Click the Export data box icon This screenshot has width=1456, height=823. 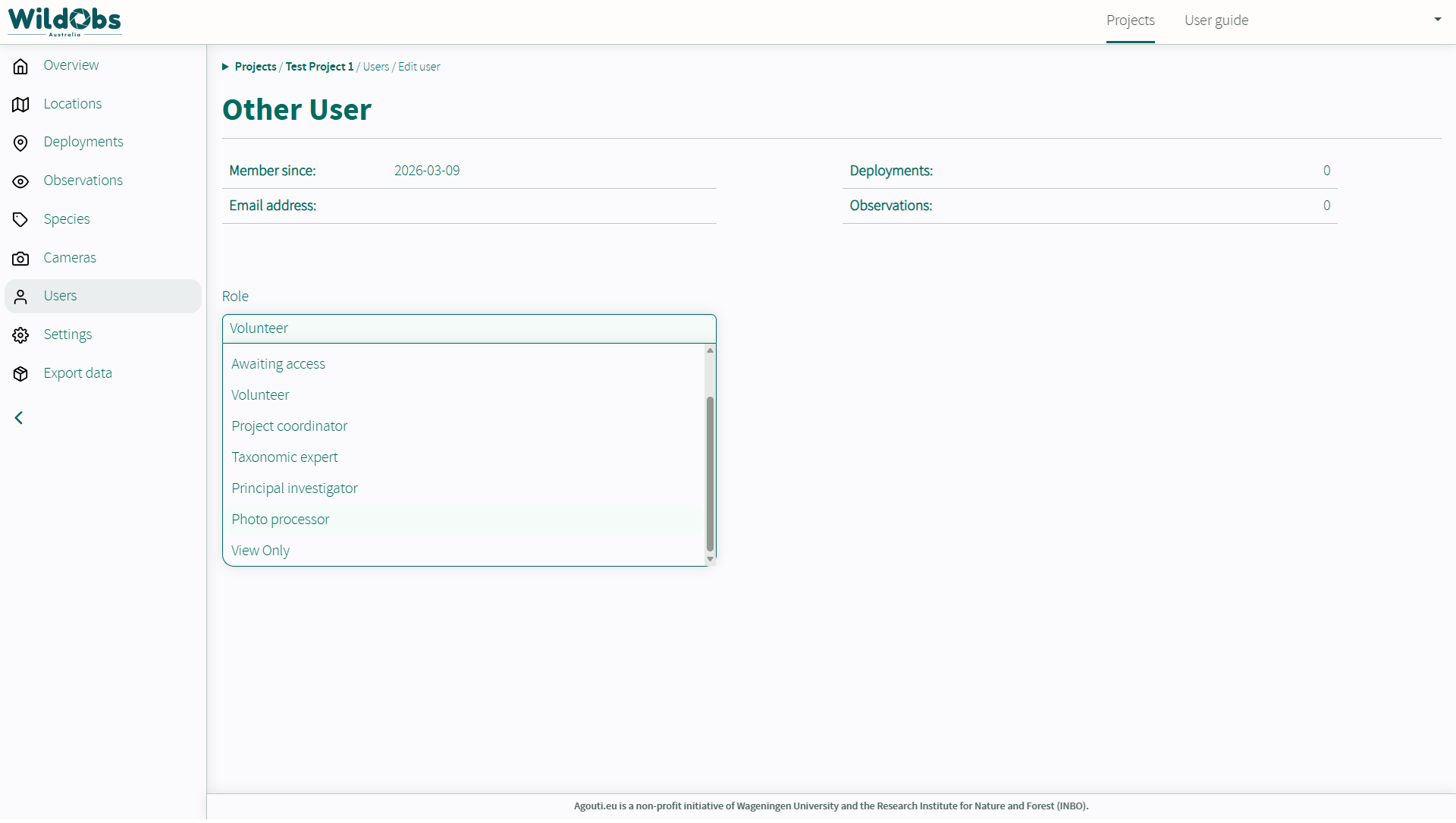coord(20,374)
